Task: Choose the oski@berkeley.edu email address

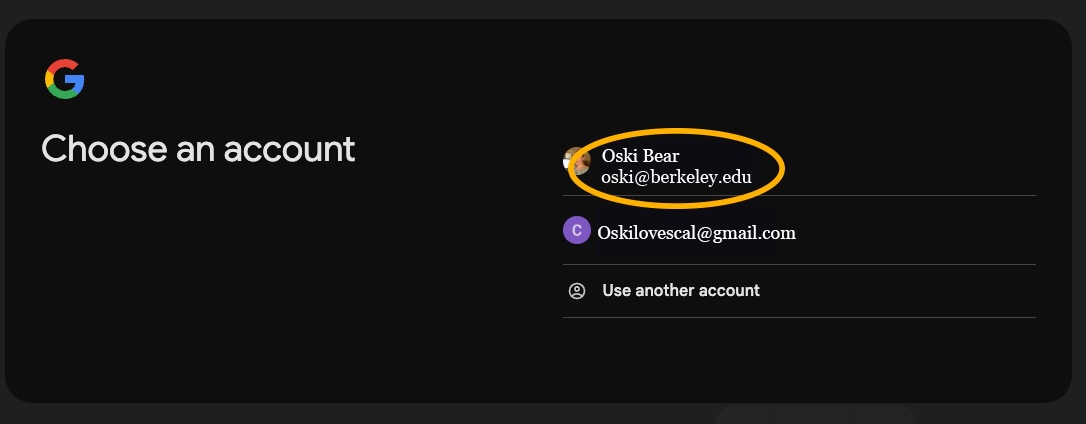Action: [675, 177]
